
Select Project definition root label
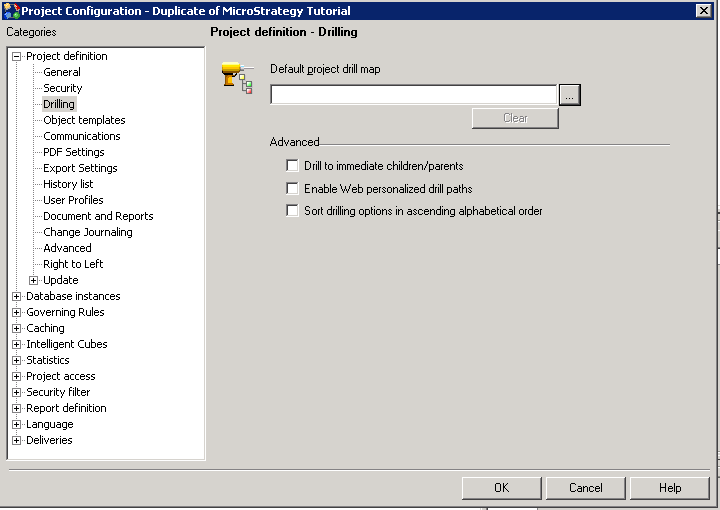click(x=67, y=56)
